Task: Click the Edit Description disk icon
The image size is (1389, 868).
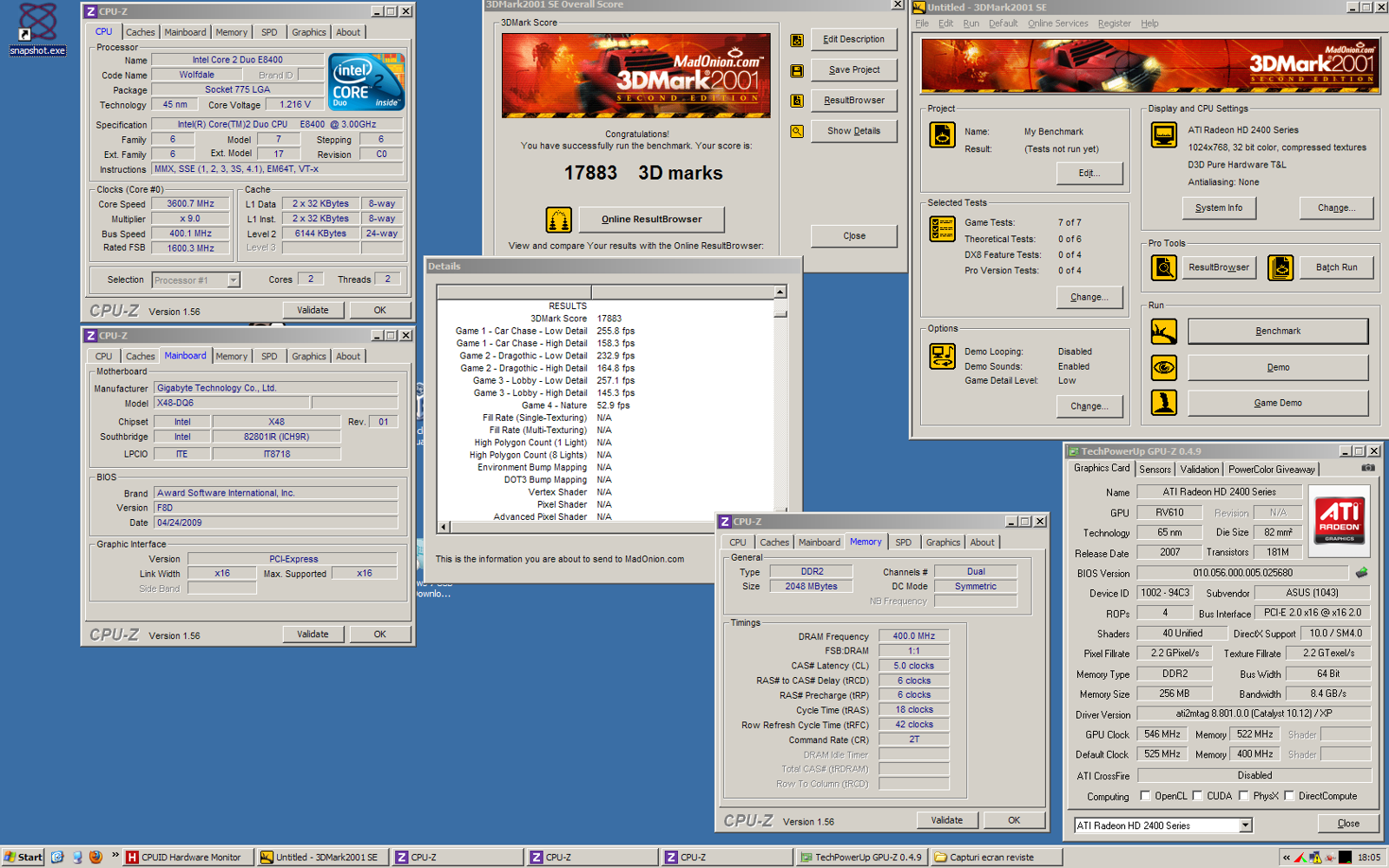Action: coord(797,40)
